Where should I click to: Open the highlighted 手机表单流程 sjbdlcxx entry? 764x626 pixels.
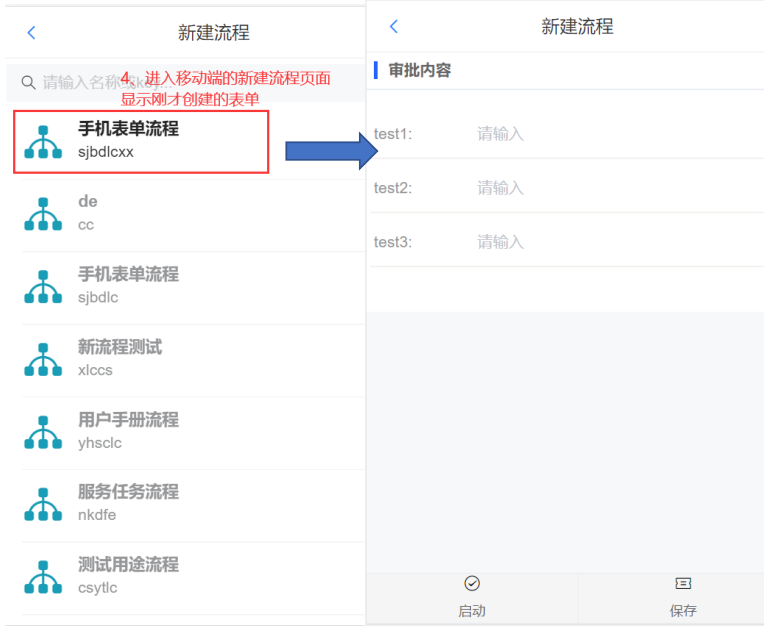141,142
